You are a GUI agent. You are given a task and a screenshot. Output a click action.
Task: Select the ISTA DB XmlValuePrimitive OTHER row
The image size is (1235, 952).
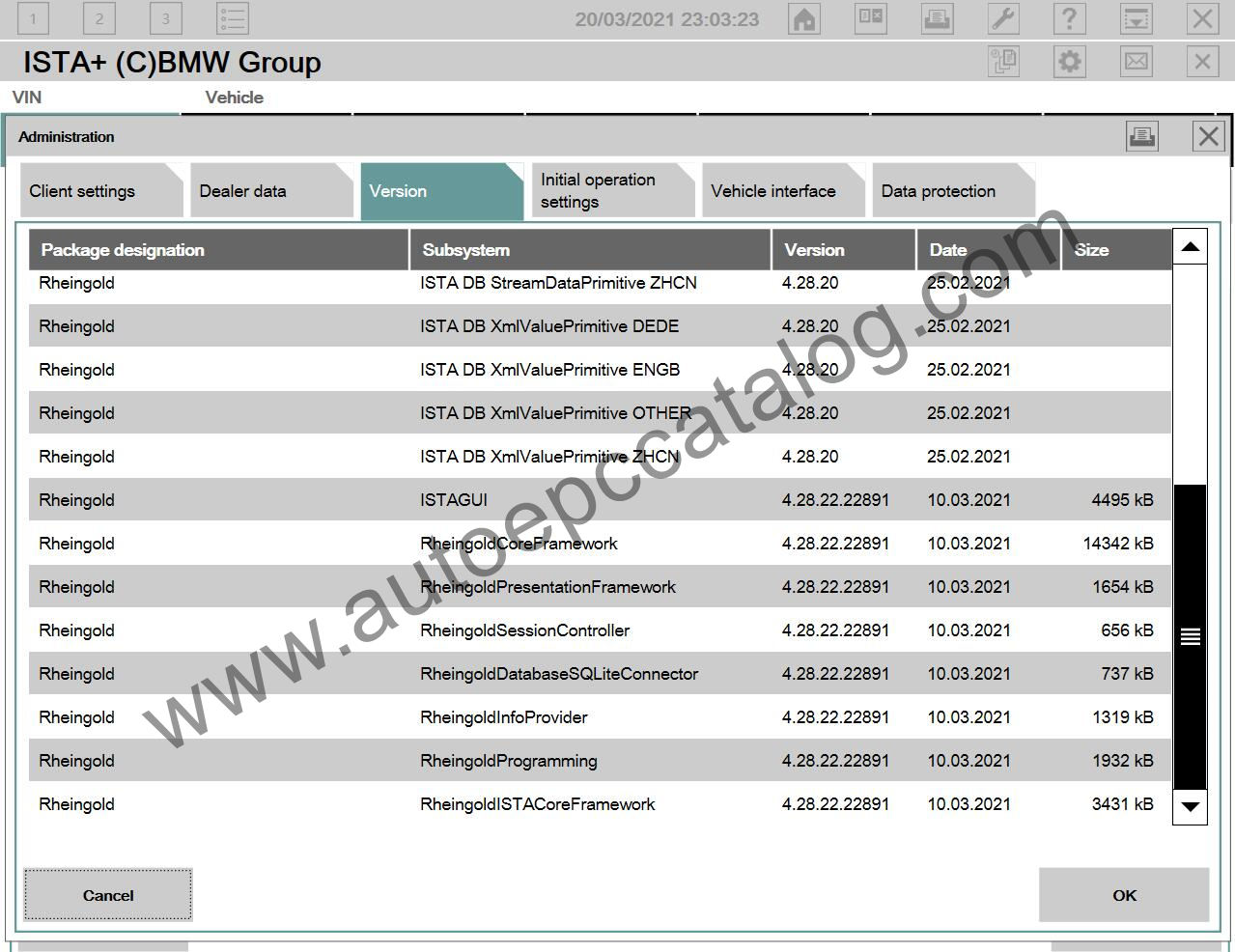(x=600, y=413)
